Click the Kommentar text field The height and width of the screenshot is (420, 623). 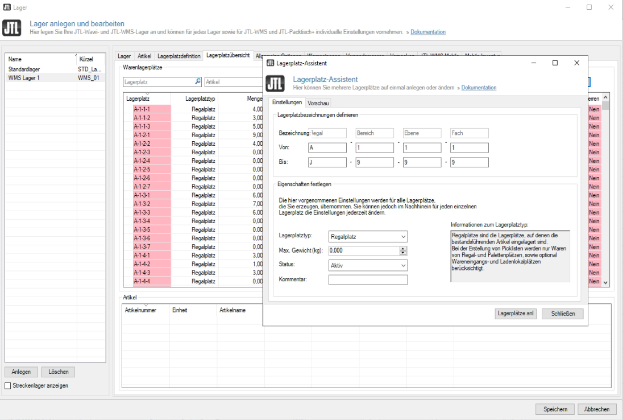coord(368,280)
